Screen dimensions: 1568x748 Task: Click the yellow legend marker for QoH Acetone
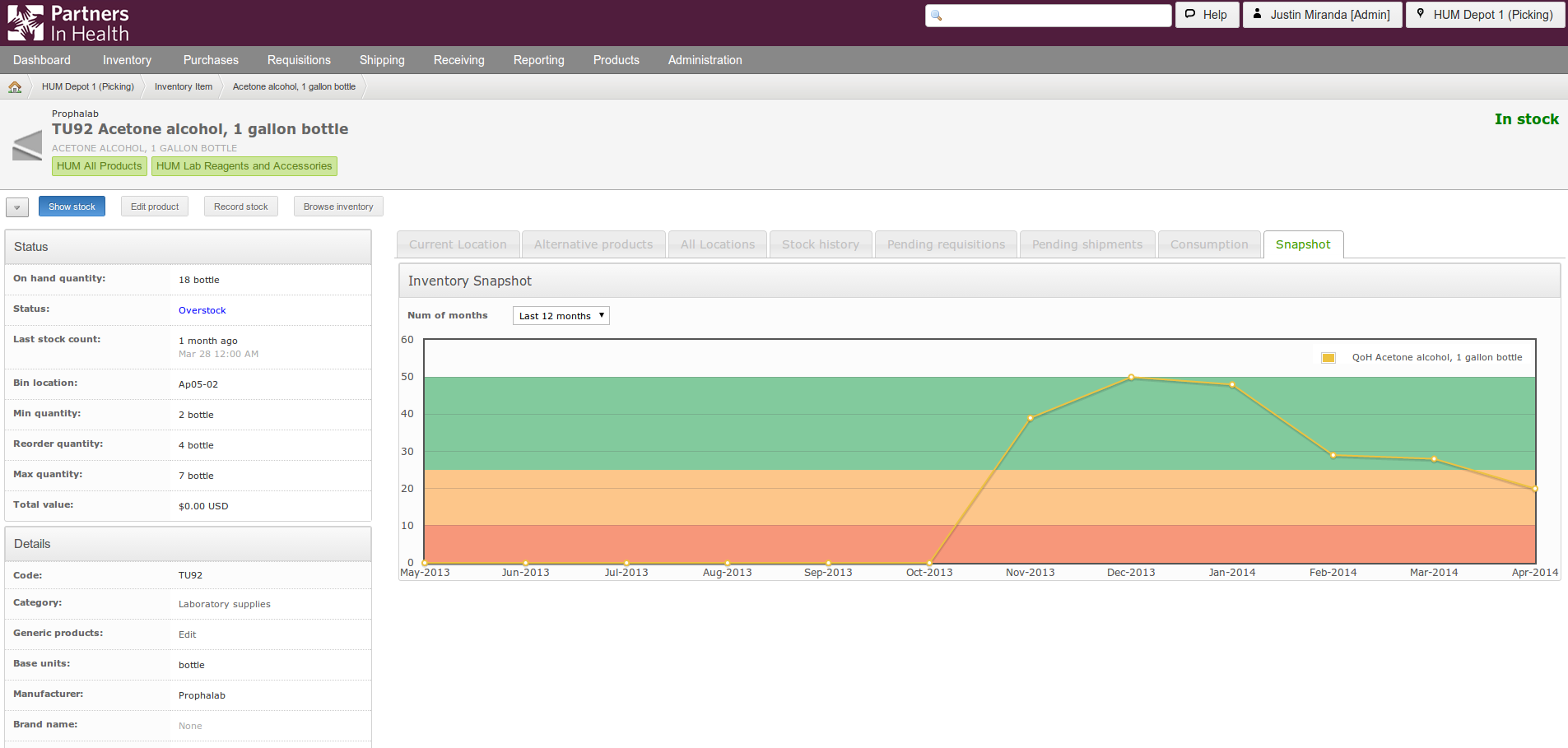pos(1328,357)
